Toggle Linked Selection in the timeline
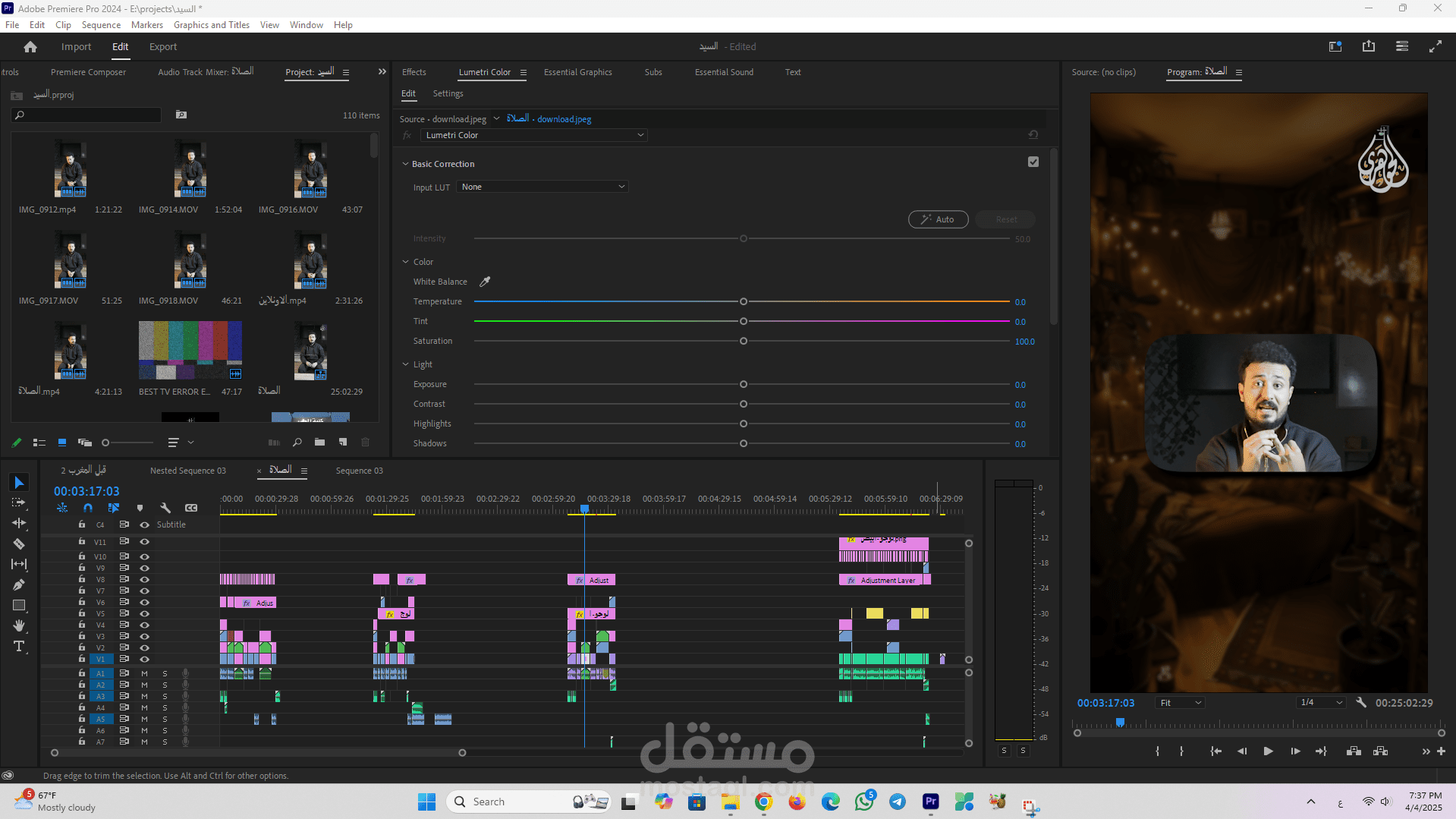 coord(114,508)
